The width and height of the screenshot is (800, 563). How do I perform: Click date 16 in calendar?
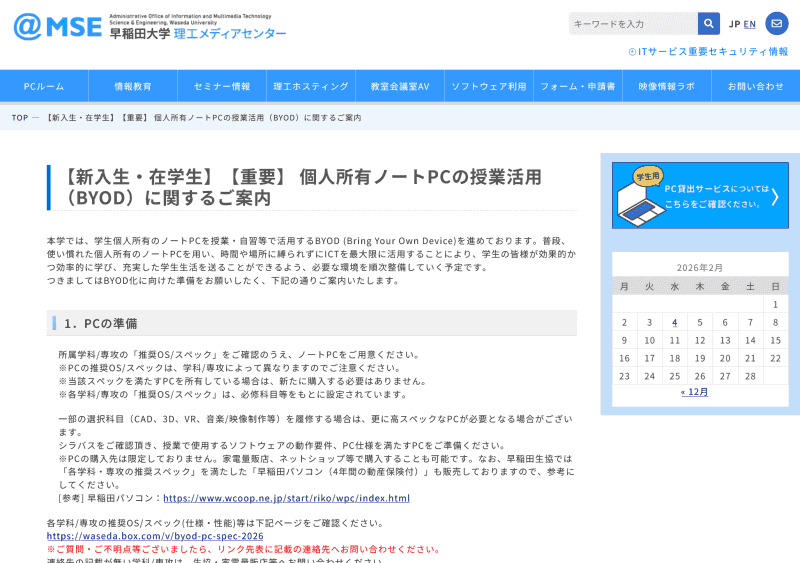click(x=624, y=358)
